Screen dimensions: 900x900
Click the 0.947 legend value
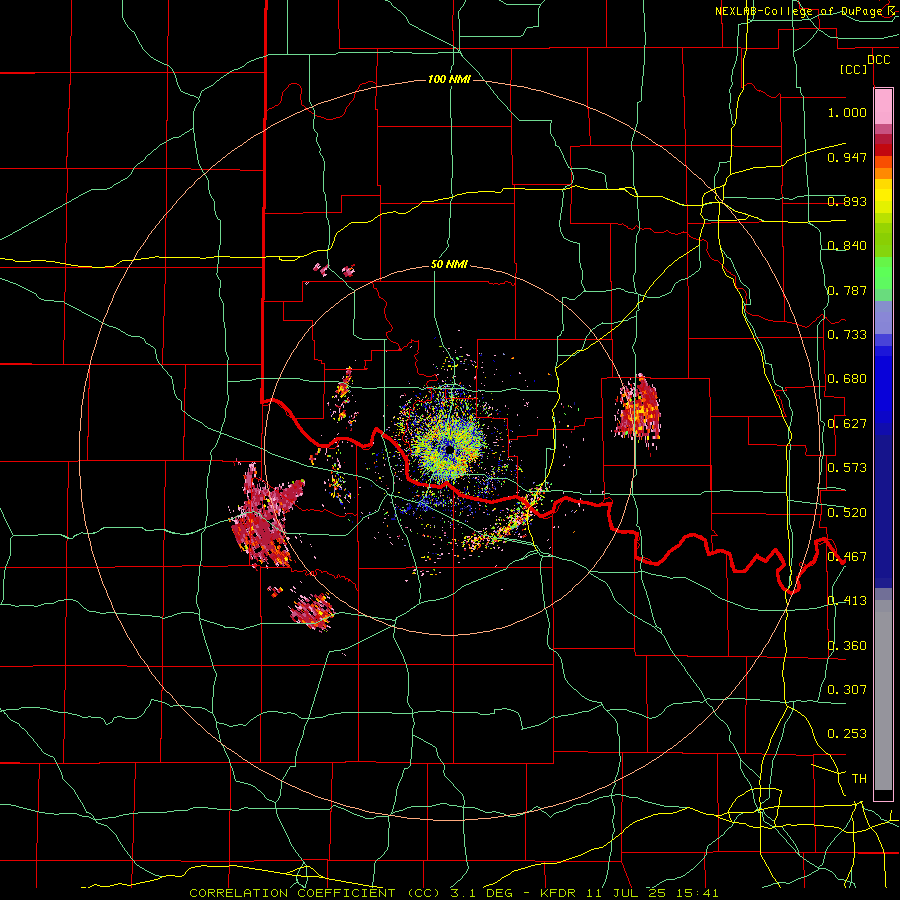coord(847,157)
